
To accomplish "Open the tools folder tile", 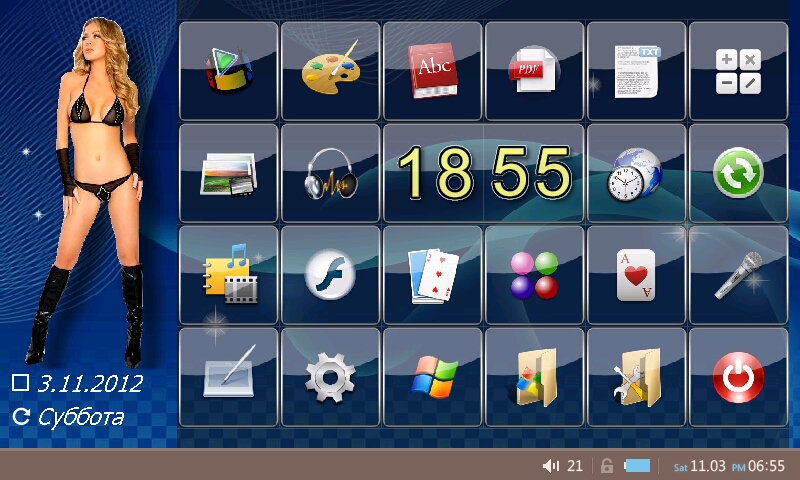I will point(637,377).
